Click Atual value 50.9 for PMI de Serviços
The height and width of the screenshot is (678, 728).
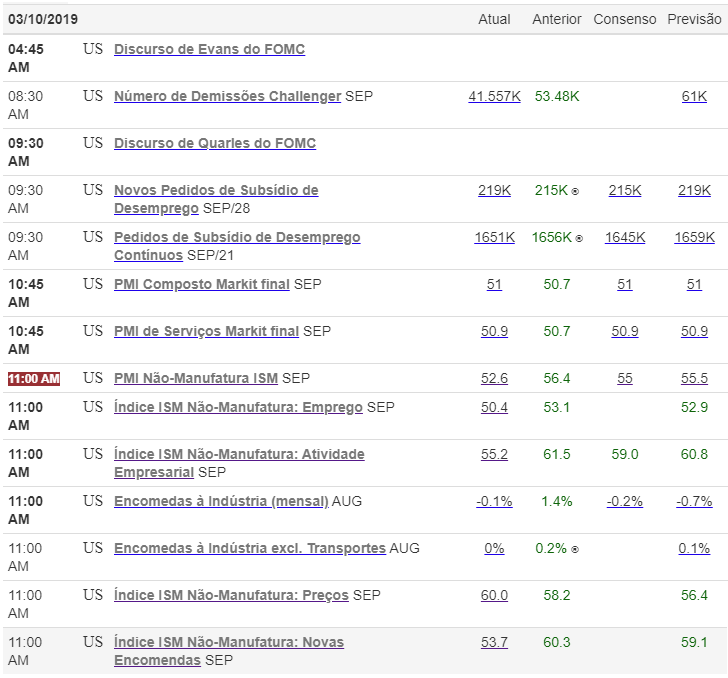click(494, 331)
